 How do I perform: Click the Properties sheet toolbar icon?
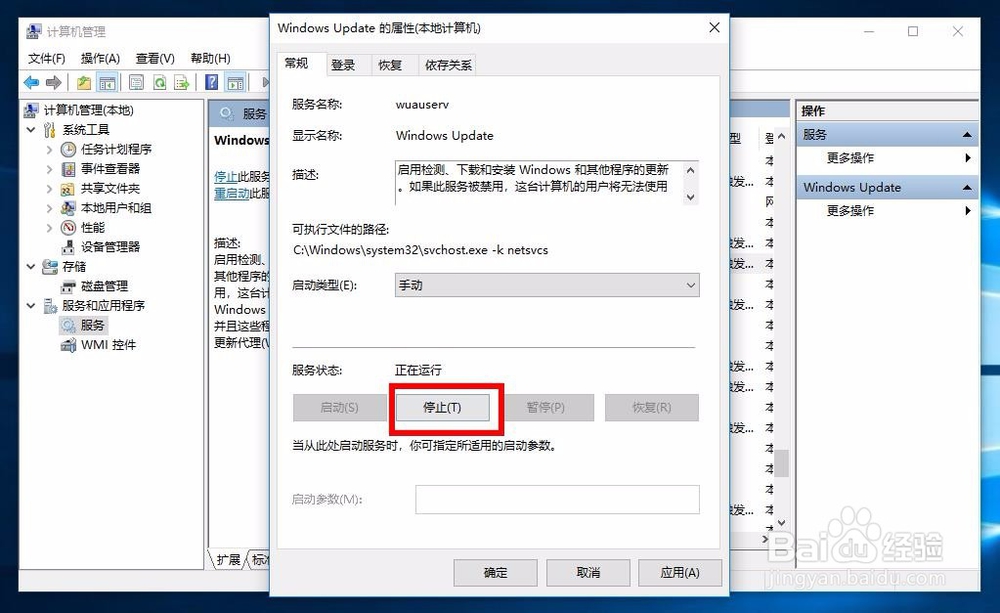point(136,82)
